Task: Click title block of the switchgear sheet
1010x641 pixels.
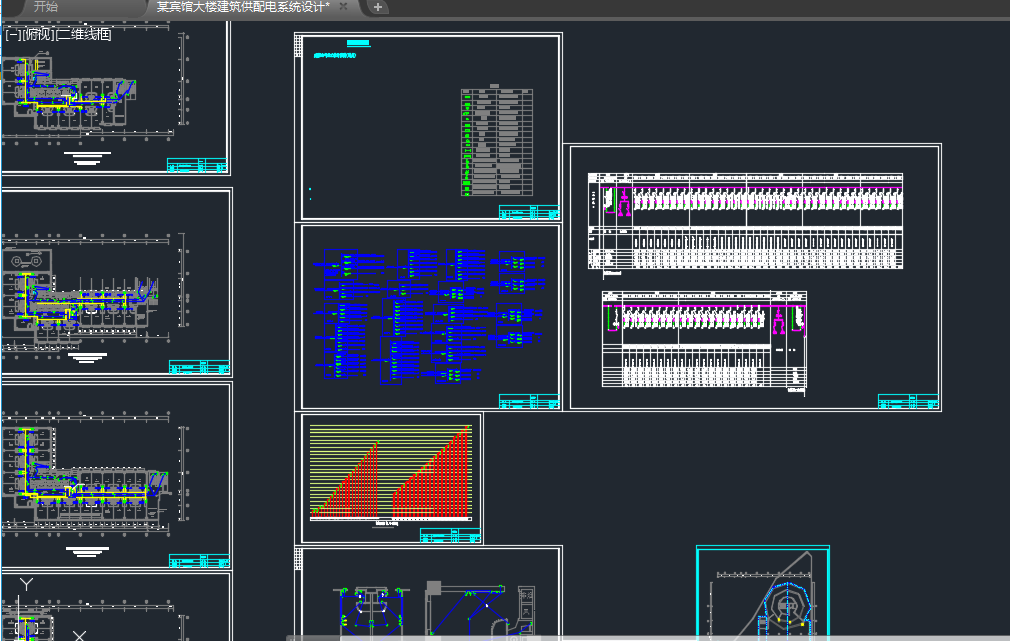Action: [x=908, y=402]
